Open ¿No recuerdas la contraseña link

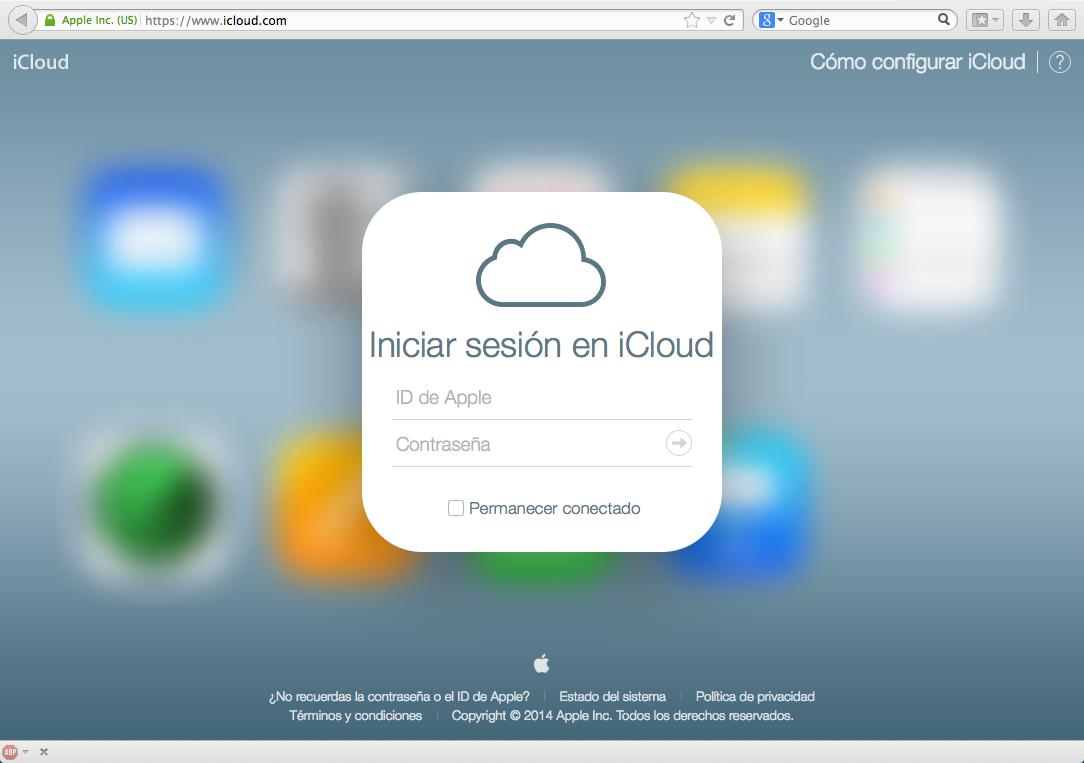coord(399,696)
